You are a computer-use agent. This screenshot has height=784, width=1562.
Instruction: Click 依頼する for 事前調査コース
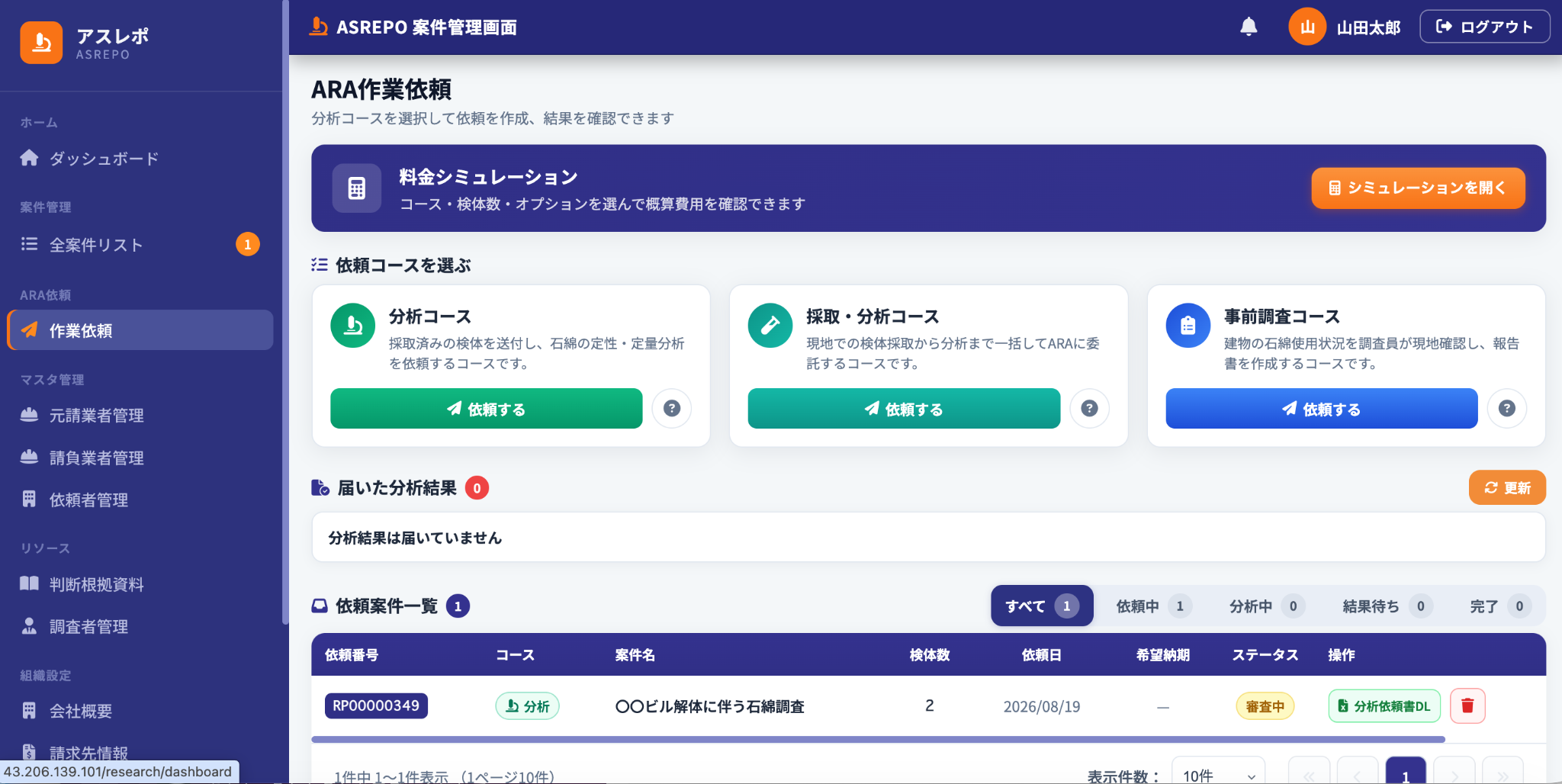pyautogui.click(x=1322, y=409)
